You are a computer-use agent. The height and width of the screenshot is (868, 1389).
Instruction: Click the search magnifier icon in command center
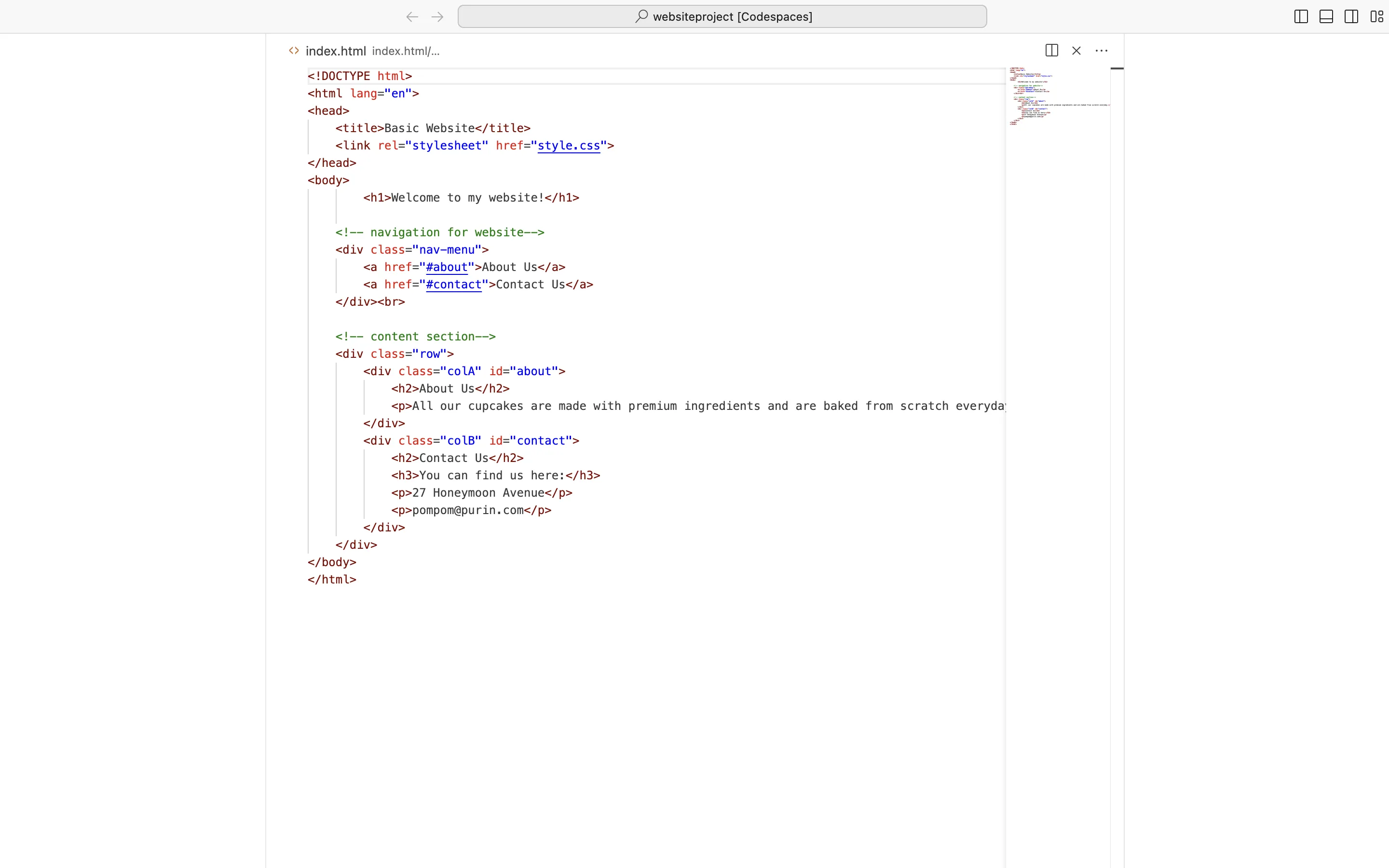(641, 17)
